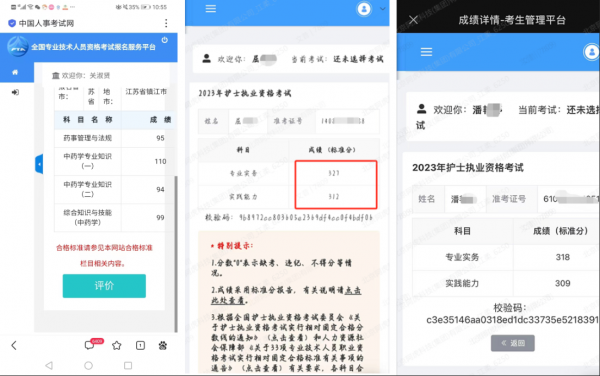
Task: Click the gray 返回 button
Action: click(513, 343)
